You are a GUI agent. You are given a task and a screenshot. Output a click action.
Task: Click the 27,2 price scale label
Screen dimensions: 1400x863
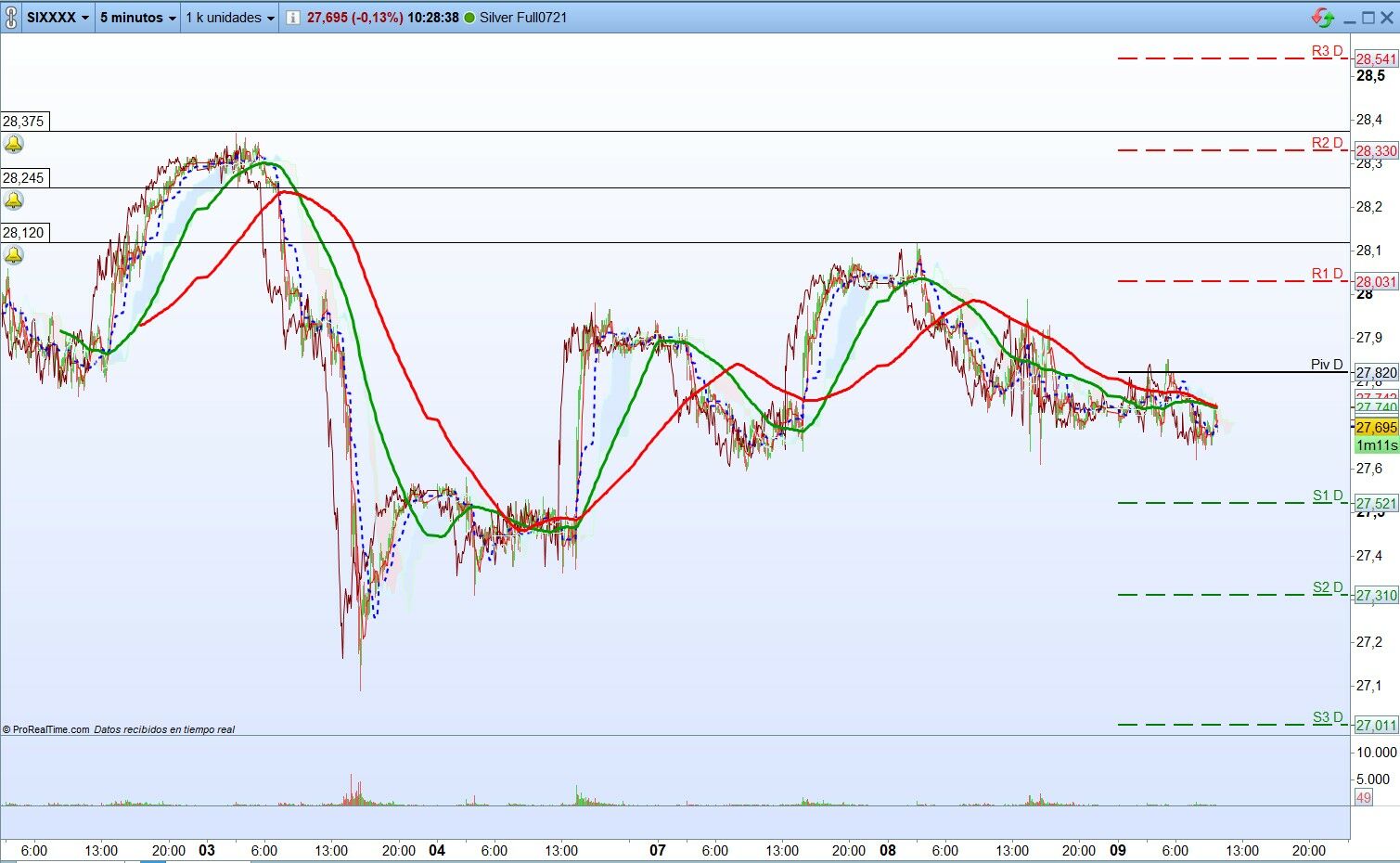[1369, 642]
